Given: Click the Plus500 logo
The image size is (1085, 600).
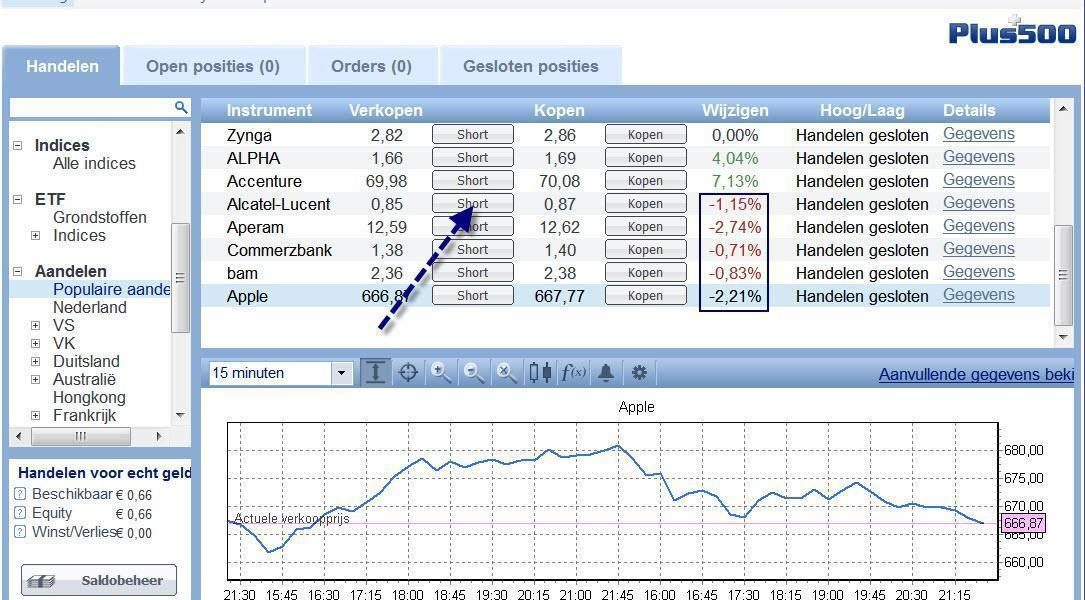Looking at the screenshot, I should [1012, 30].
